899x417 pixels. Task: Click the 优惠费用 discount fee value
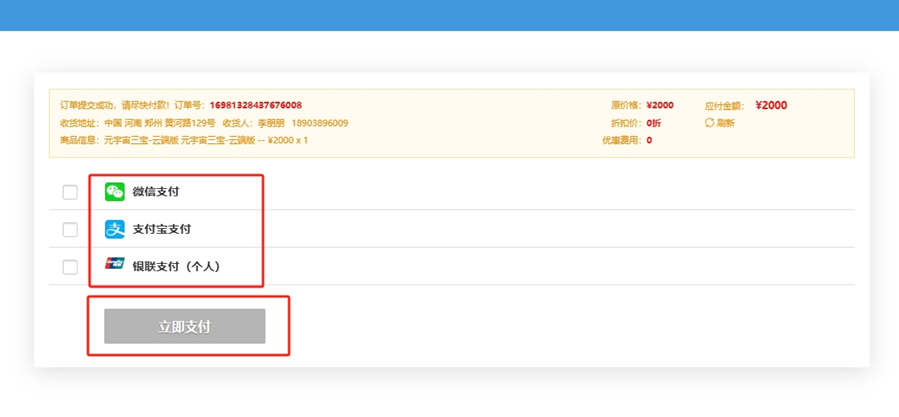(649, 140)
